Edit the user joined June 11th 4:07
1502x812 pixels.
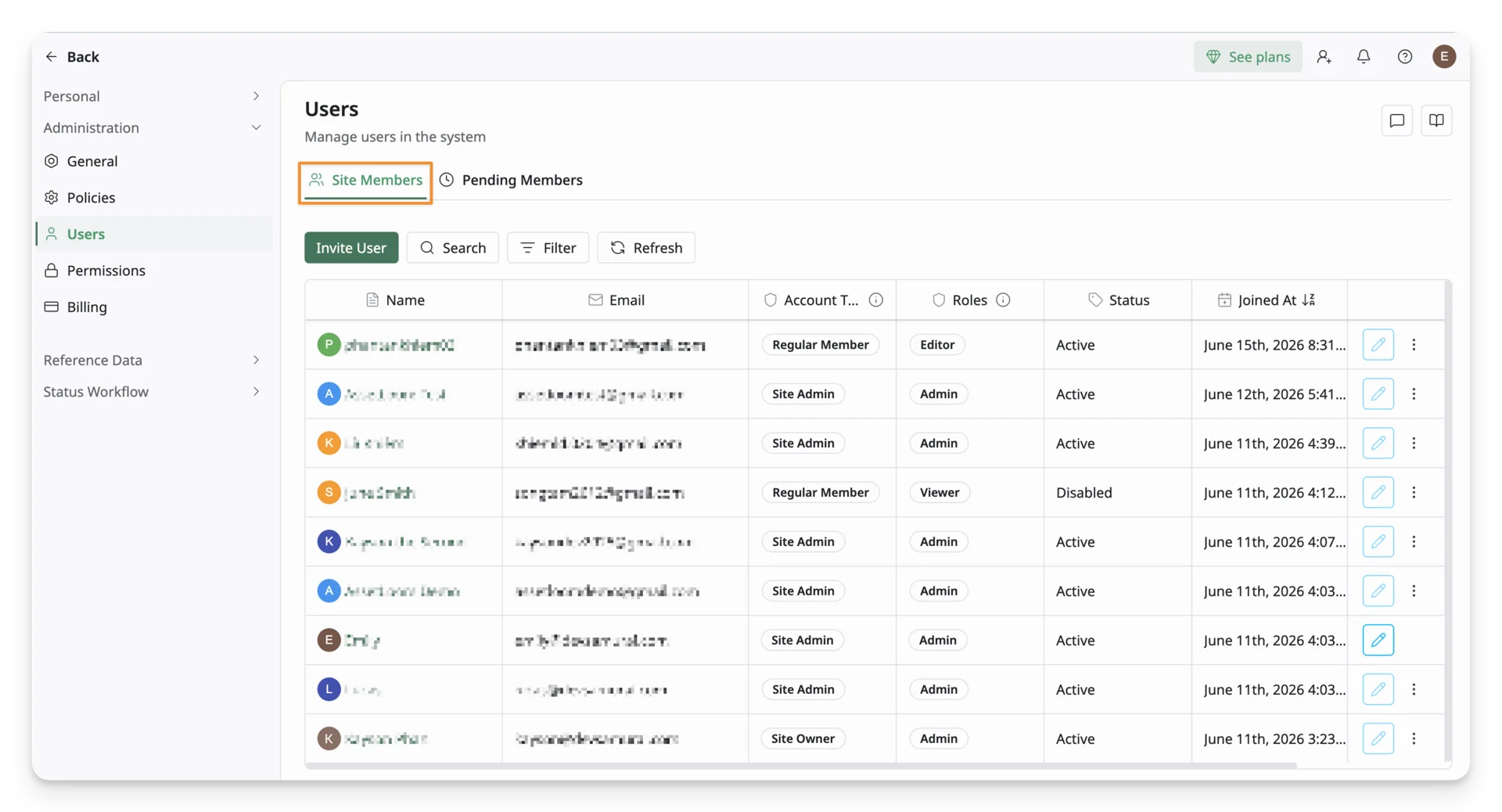[x=1378, y=541]
